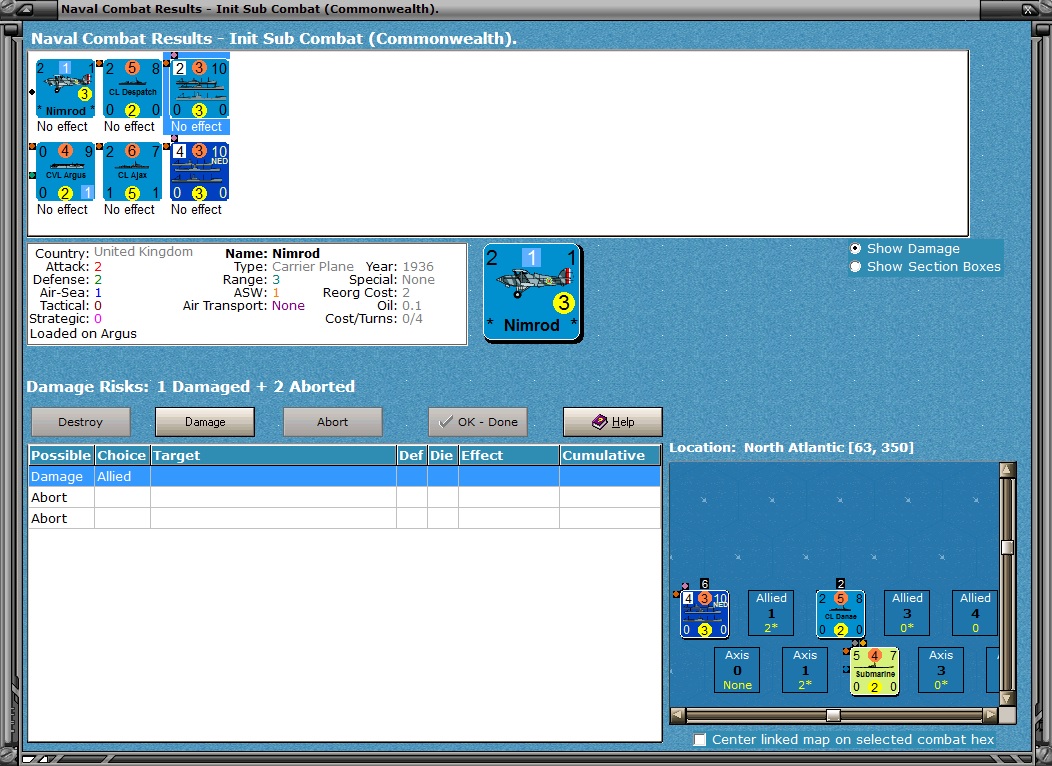This screenshot has height=766, width=1052.
Task: Click the large Nimrod unit preview counter
Action: coord(533,293)
